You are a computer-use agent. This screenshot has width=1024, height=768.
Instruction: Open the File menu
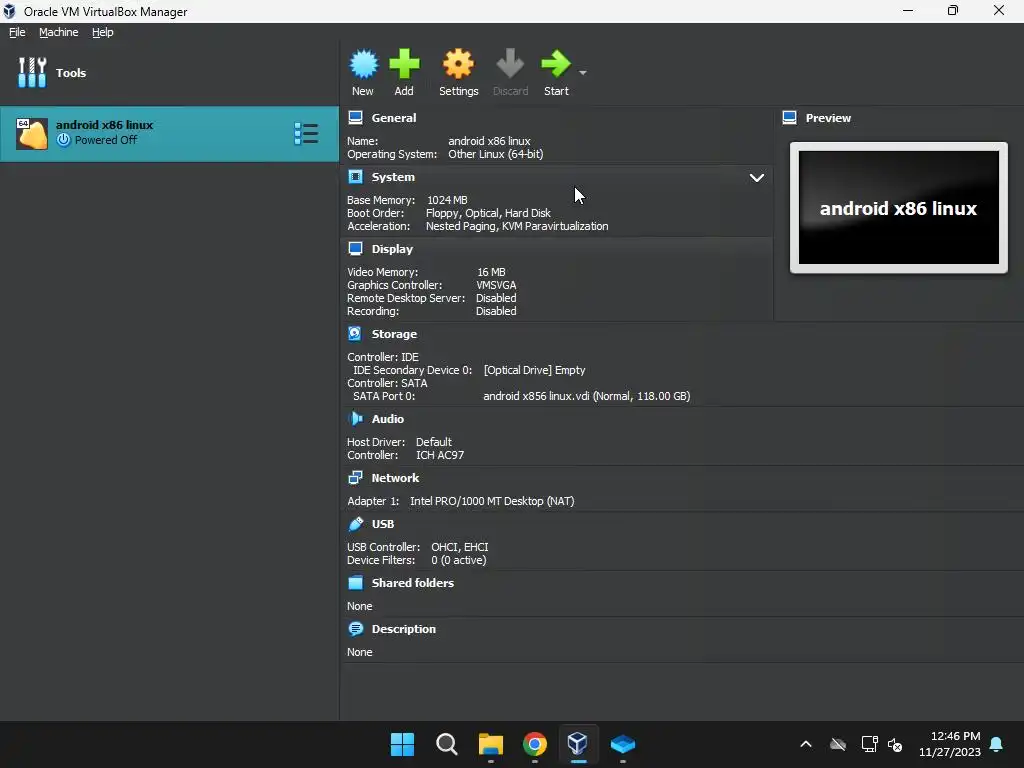(x=17, y=32)
